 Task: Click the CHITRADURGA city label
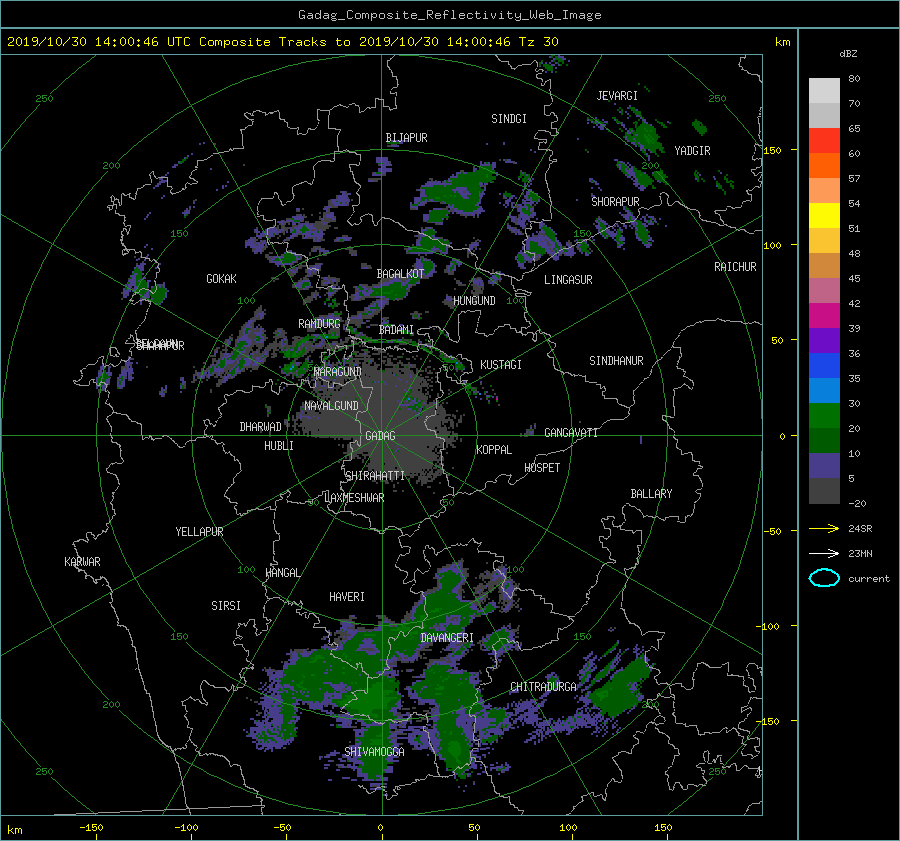[x=543, y=687]
